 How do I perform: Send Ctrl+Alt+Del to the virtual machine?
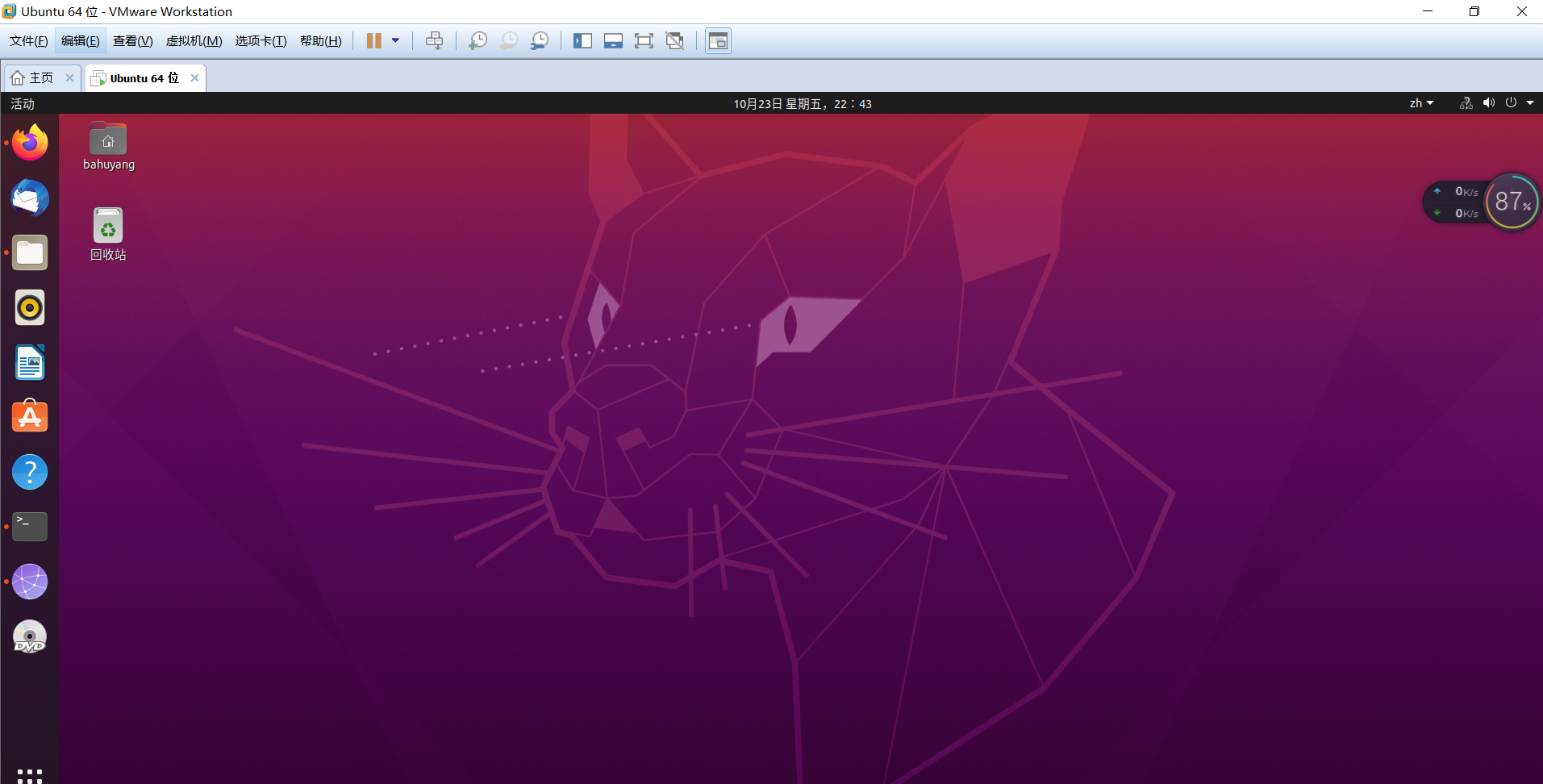[434, 41]
